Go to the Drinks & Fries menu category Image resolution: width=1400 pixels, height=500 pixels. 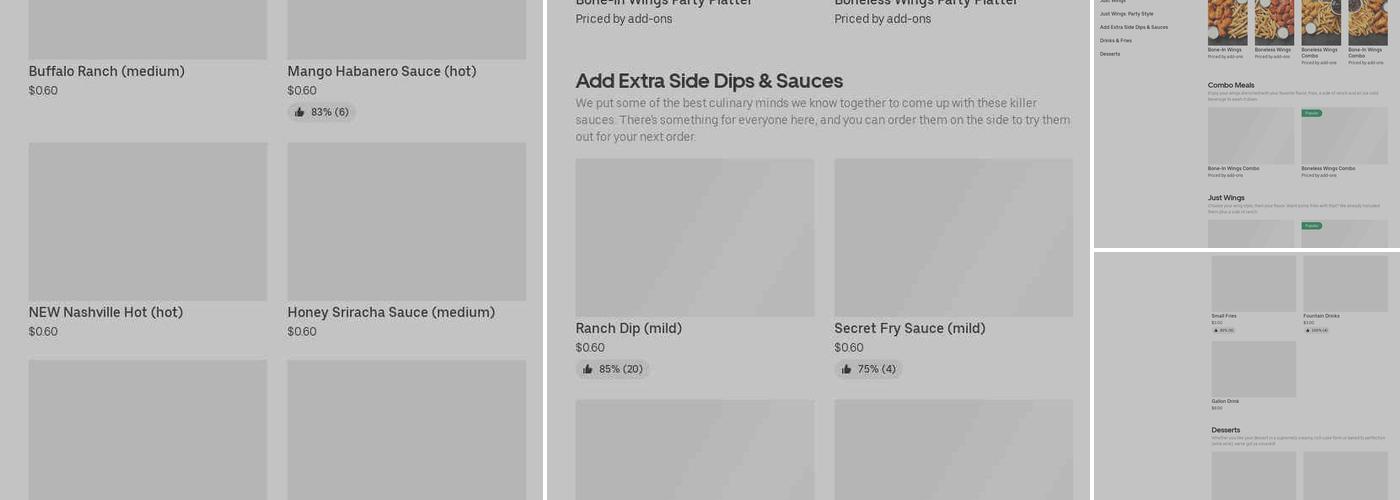(x=1116, y=41)
